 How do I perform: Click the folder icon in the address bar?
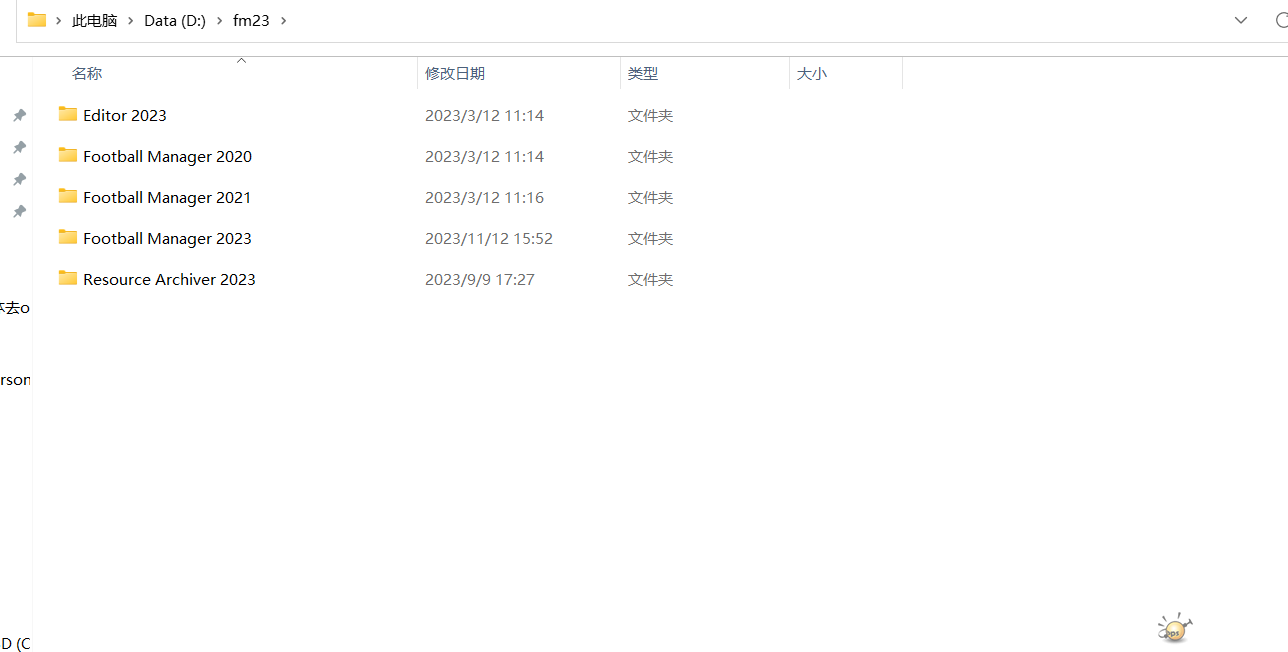(x=37, y=20)
